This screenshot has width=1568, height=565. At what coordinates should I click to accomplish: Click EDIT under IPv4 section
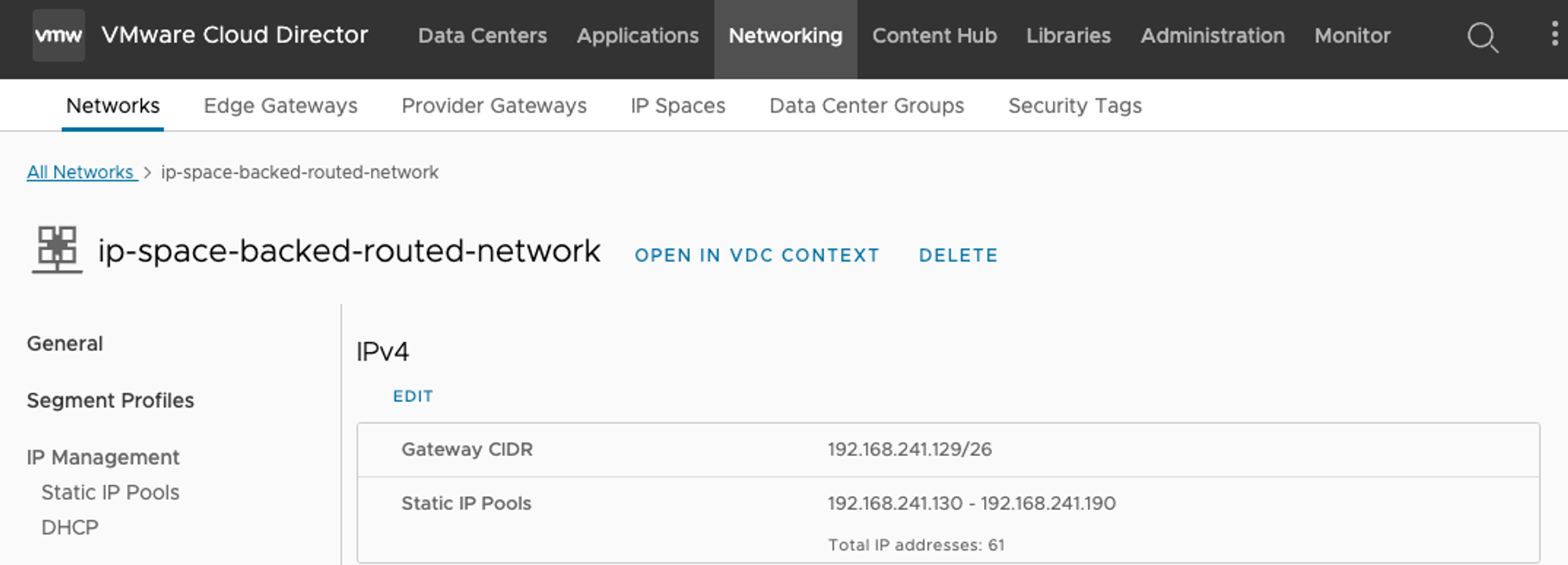(412, 397)
